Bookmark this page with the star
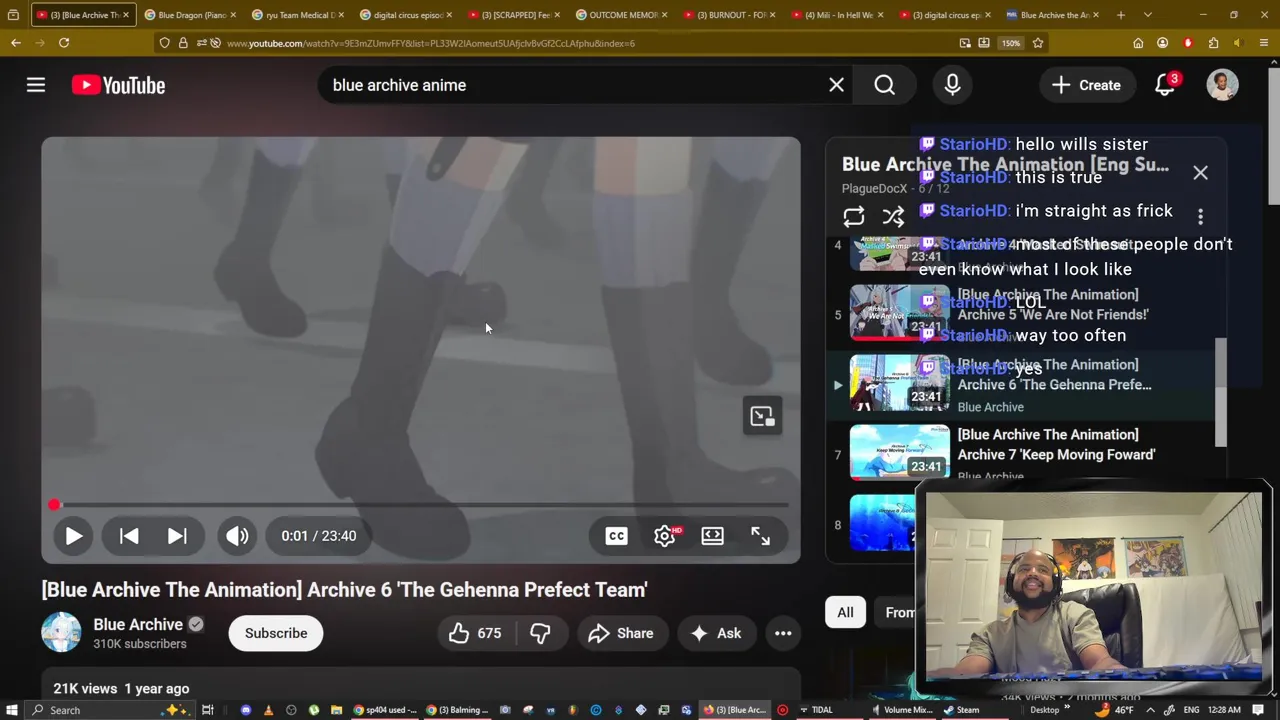 (1038, 43)
